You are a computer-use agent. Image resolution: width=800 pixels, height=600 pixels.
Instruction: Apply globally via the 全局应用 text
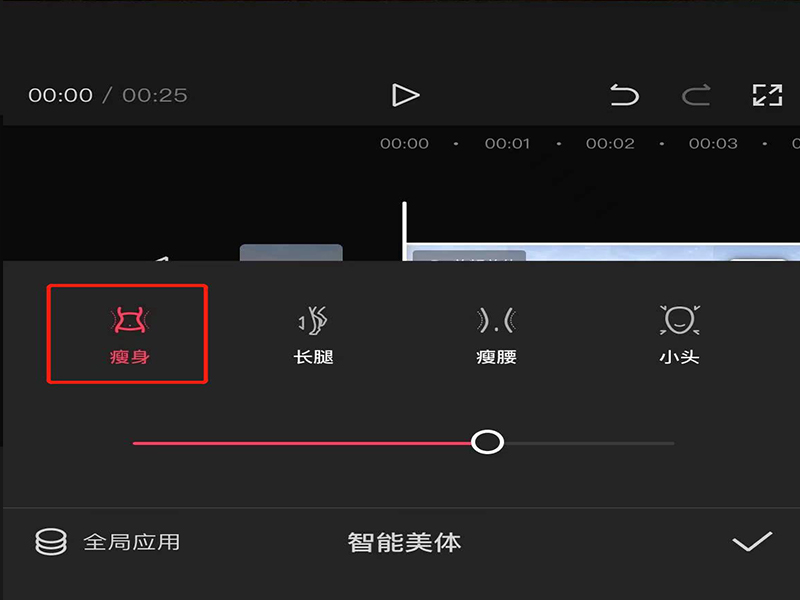pyautogui.click(x=132, y=542)
